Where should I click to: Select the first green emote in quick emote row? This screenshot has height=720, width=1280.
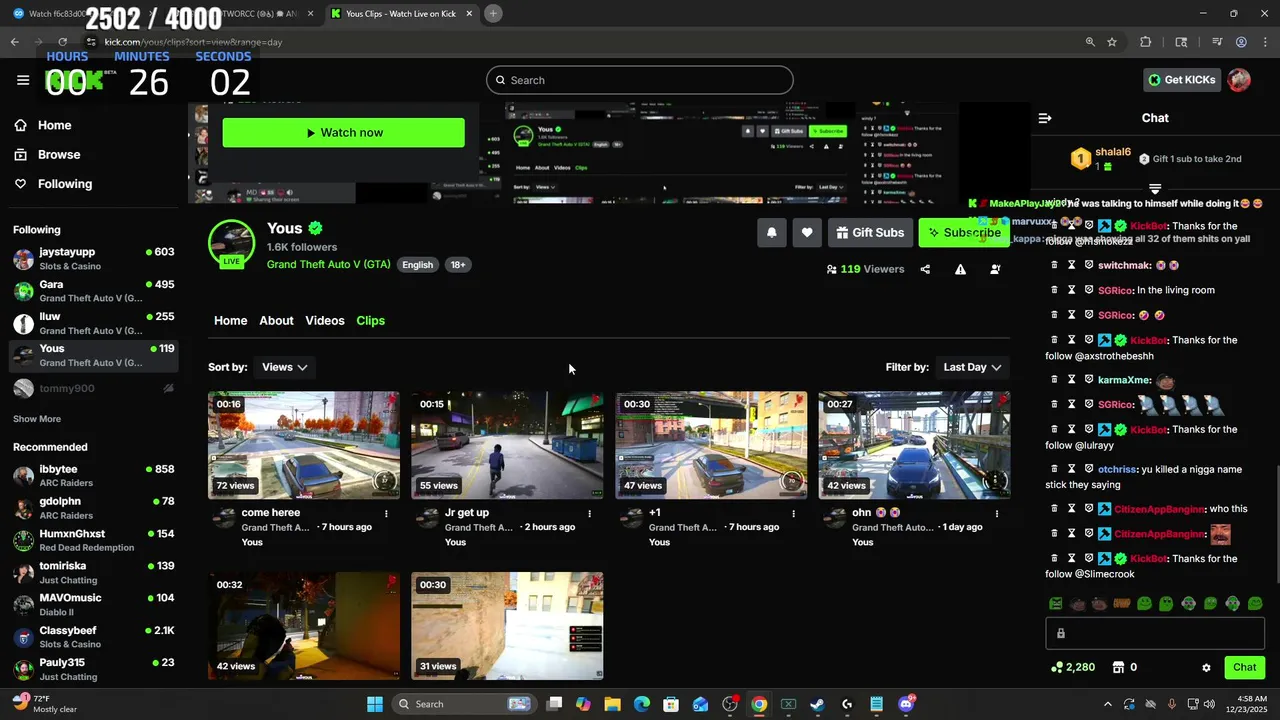click(x=1055, y=604)
